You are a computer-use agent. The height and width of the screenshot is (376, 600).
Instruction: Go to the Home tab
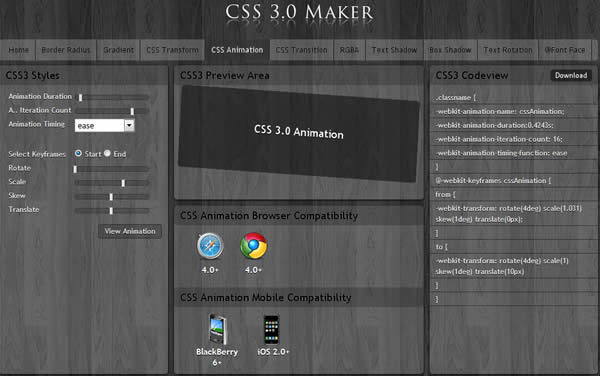point(18,50)
